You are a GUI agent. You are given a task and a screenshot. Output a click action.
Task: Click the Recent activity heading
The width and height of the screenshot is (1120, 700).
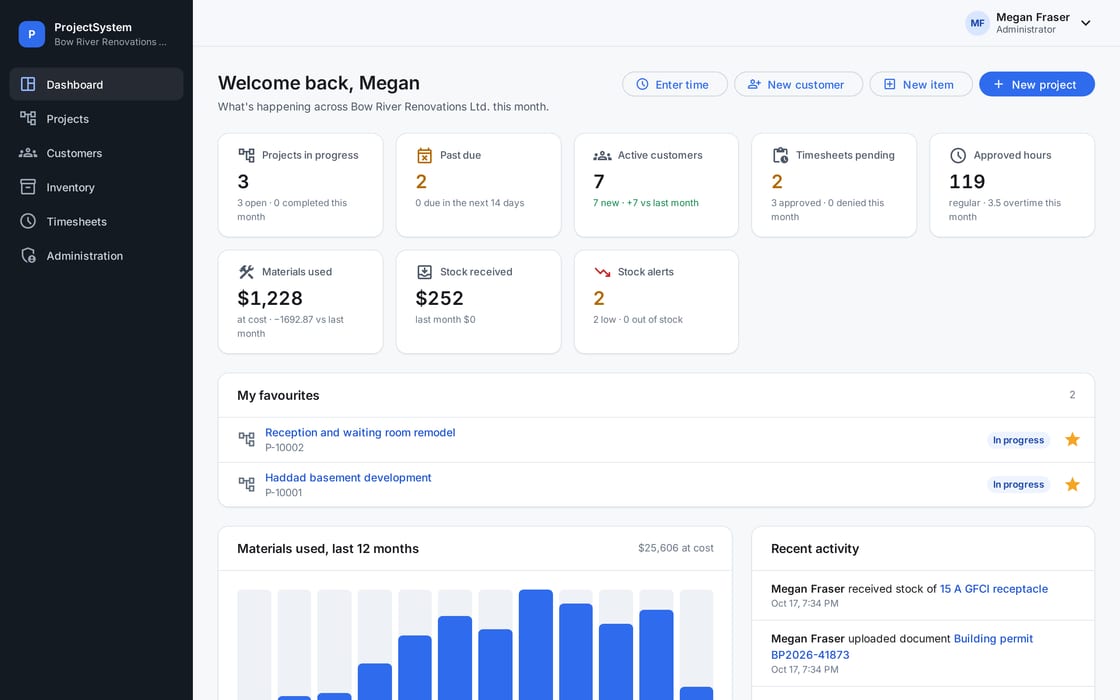815,549
